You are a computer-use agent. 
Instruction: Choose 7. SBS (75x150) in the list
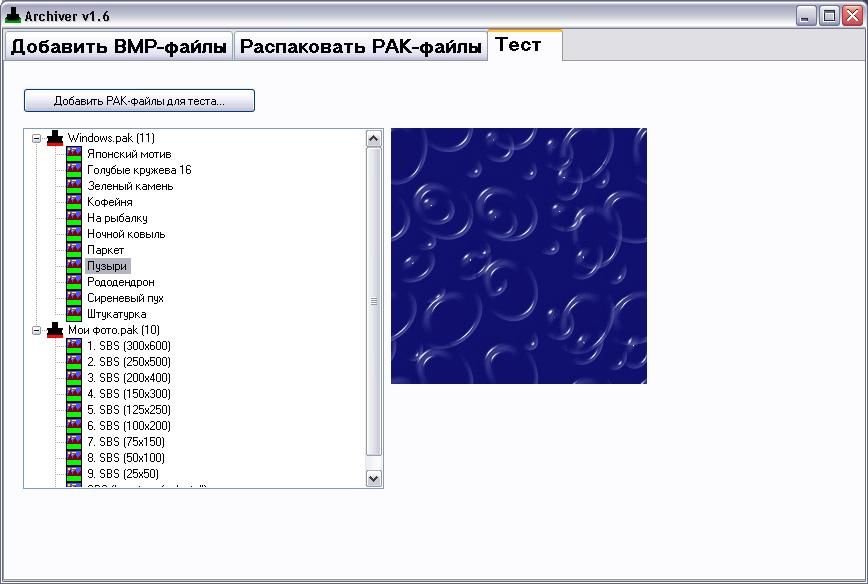125,442
